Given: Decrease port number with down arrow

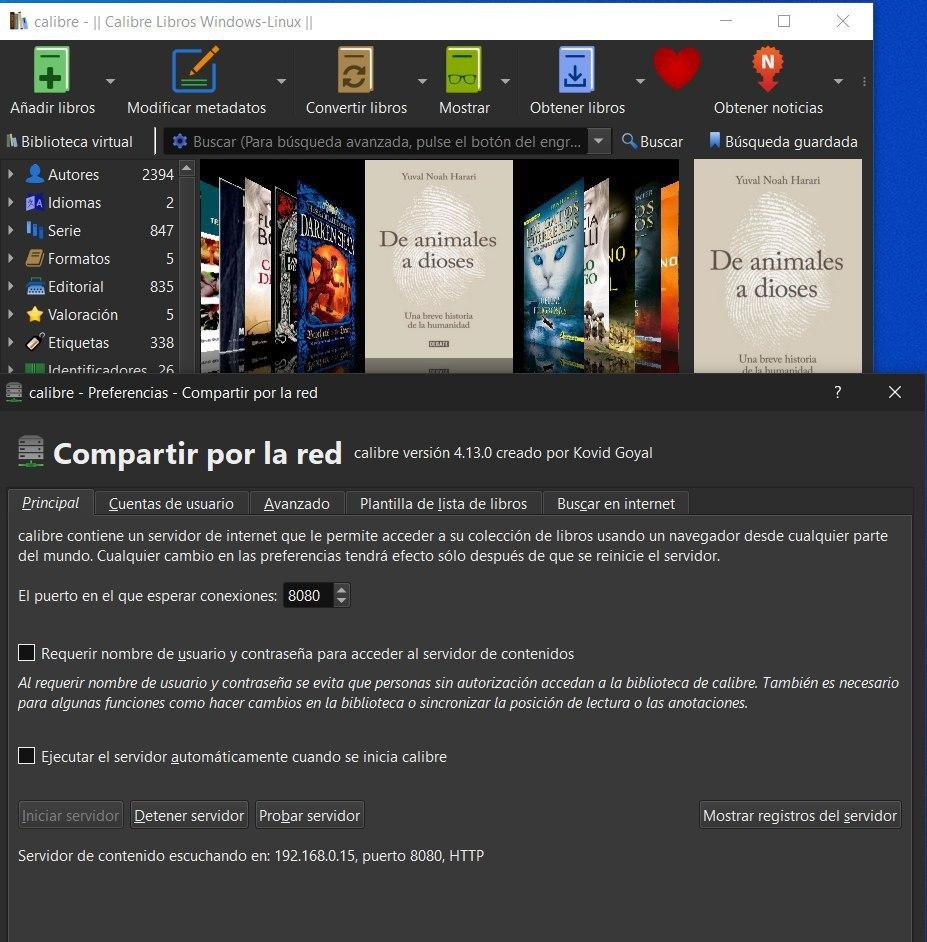Looking at the screenshot, I should 341,601.
